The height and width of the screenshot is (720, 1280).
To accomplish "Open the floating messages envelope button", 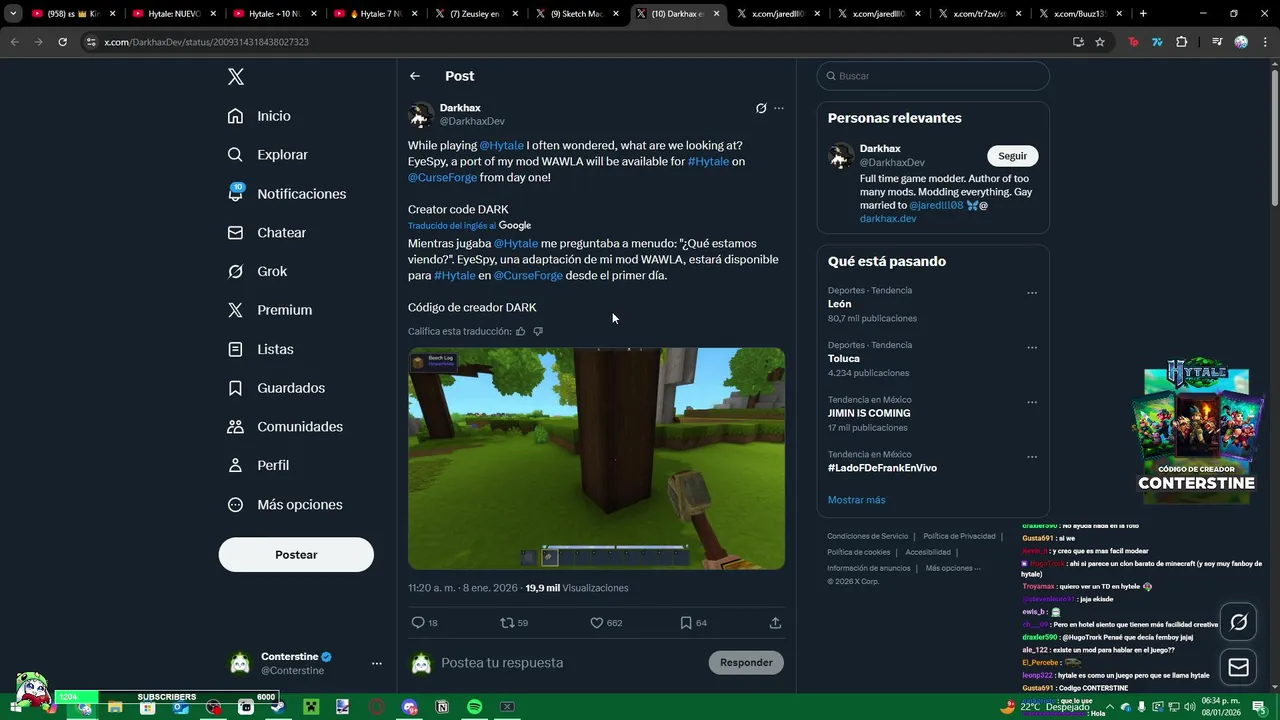I will (x=1238, y=667).
